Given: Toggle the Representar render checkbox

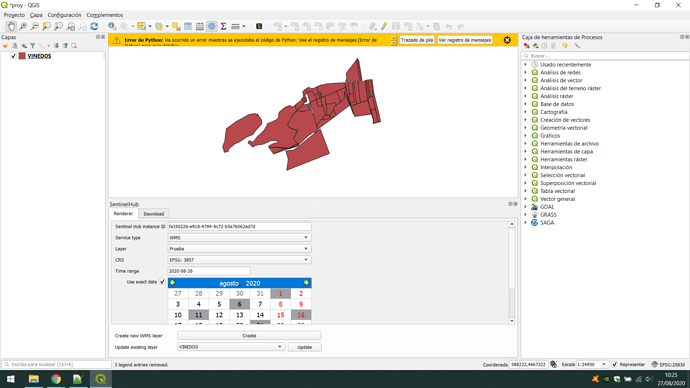Looking at the screenshot, I should point(615,365).
